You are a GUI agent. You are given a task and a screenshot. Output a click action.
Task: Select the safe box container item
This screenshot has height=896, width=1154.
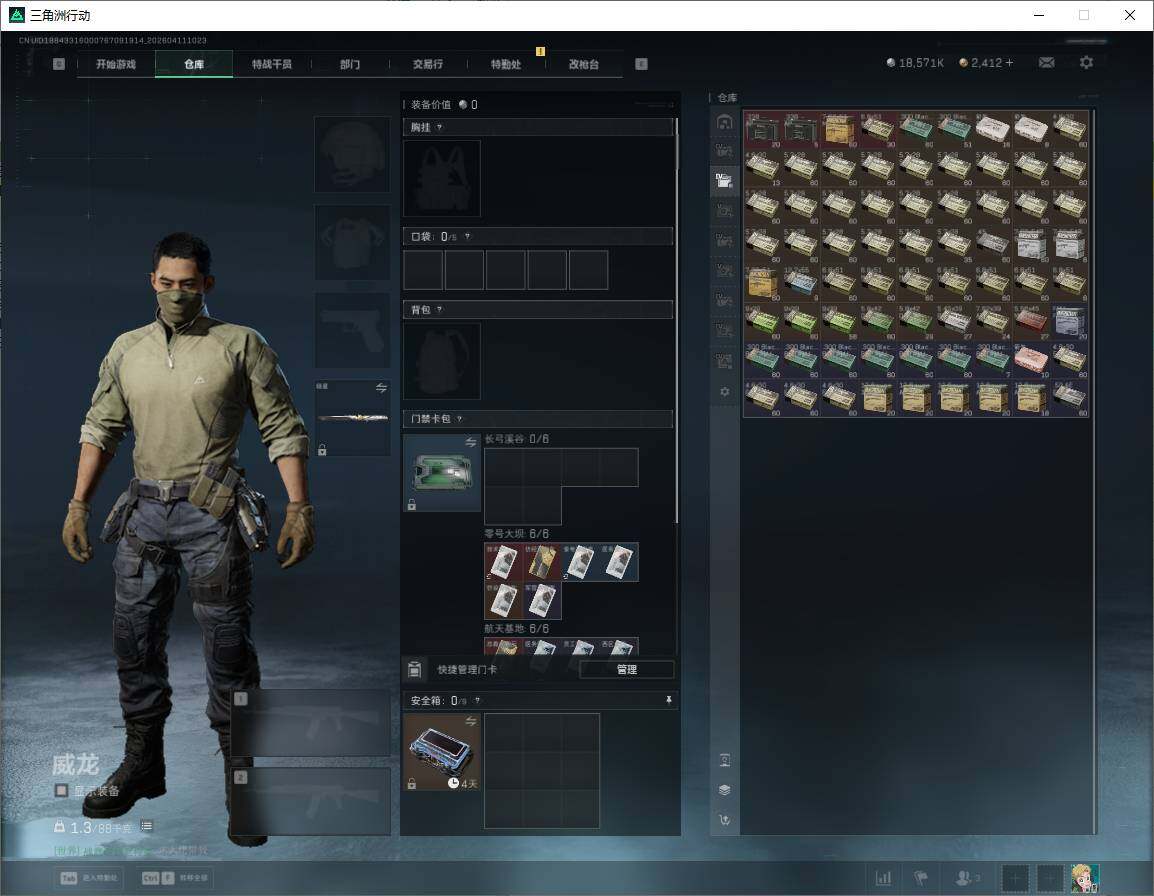tap(442, 752)
